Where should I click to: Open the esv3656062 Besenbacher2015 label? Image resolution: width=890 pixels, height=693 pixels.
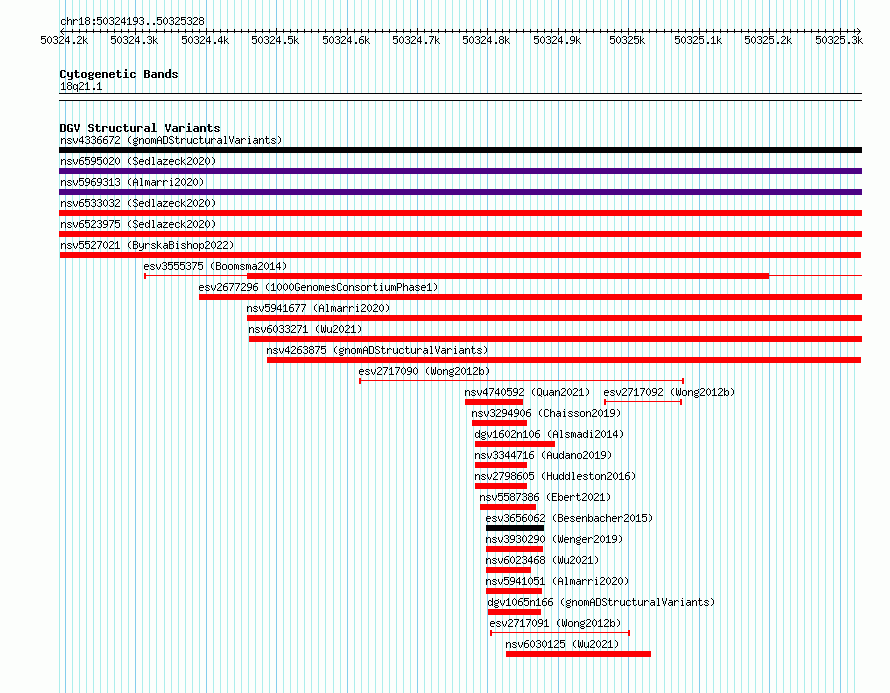point(569,518)
